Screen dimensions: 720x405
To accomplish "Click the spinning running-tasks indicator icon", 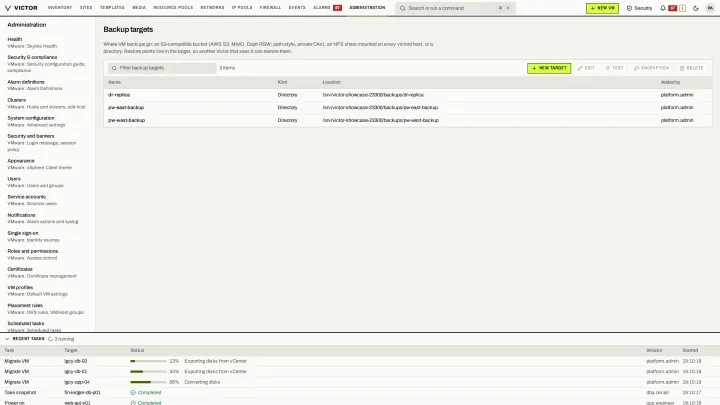I will pos(51,339).
